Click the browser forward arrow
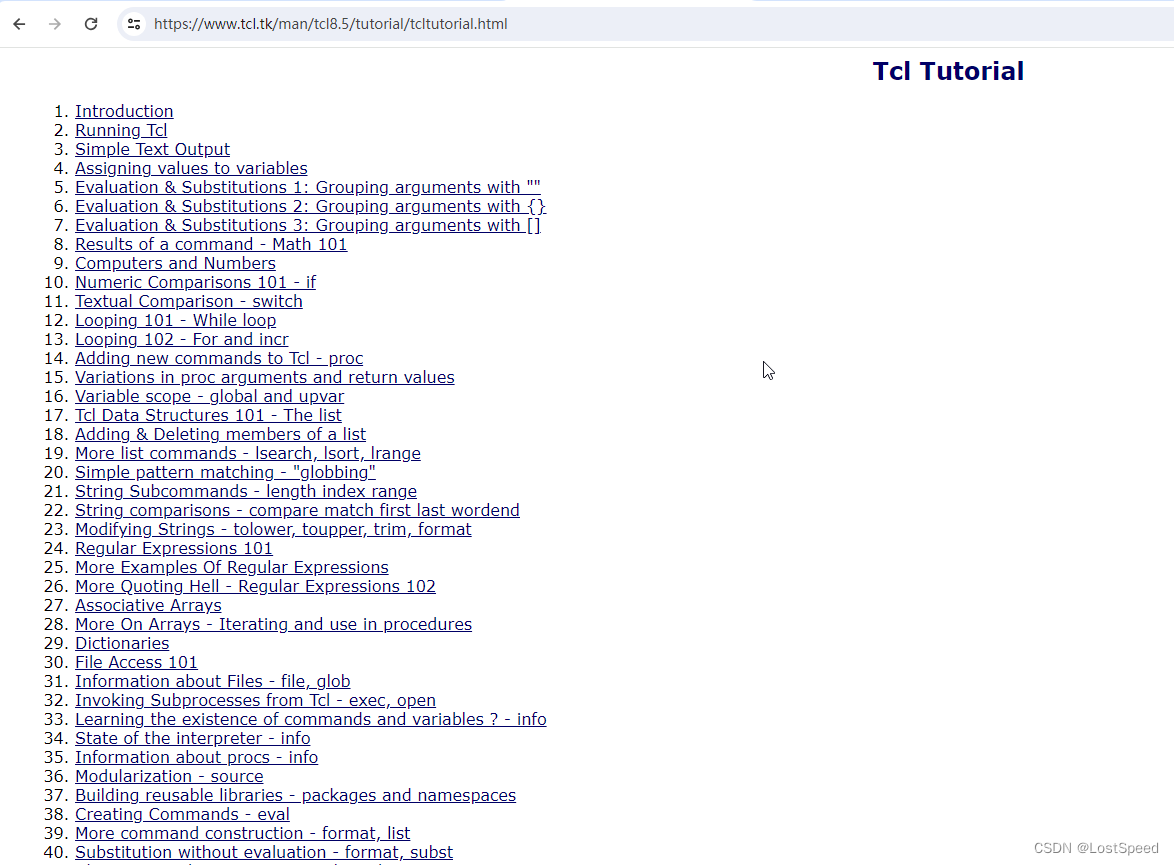1174x865 pixels. pyautogui.click(x=55, y=24)
